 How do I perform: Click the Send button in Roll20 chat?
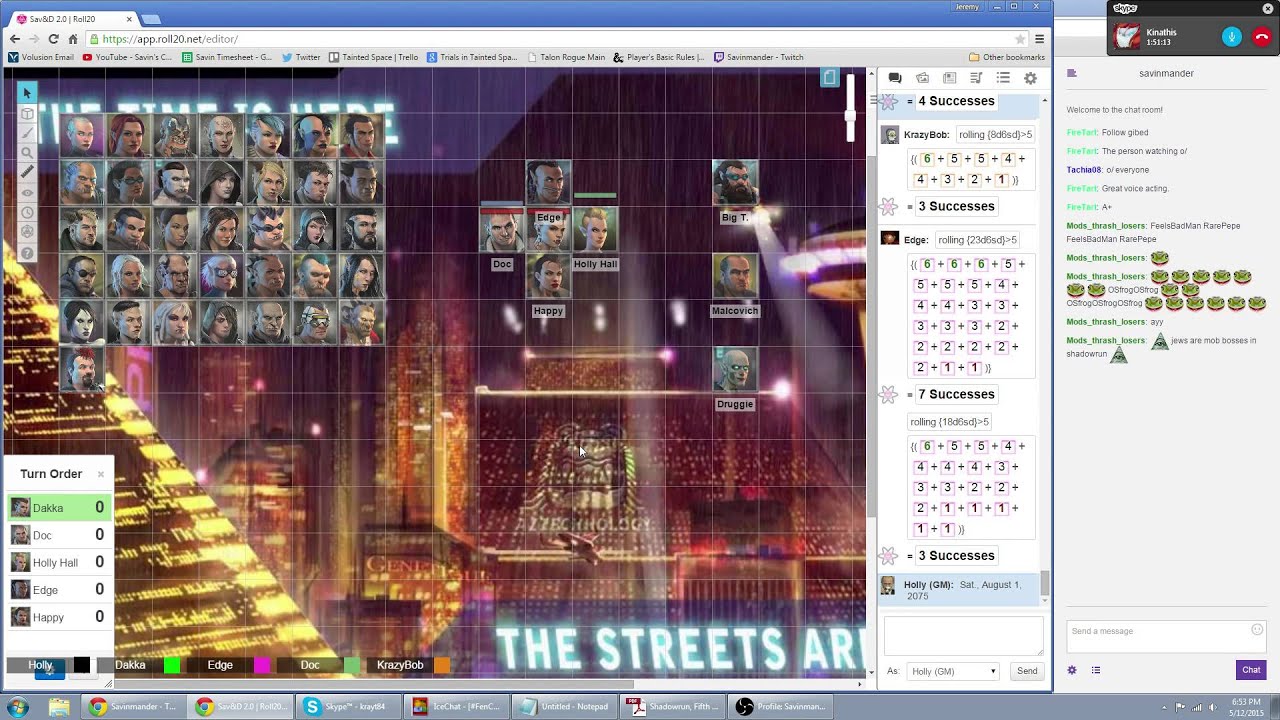(x=1027, y=671)
